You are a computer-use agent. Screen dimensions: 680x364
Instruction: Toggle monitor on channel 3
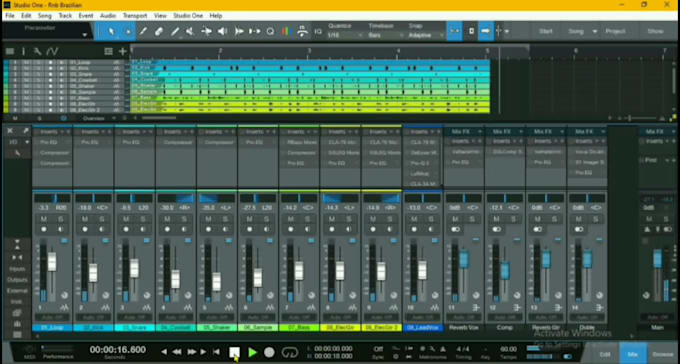coord(143,229)
